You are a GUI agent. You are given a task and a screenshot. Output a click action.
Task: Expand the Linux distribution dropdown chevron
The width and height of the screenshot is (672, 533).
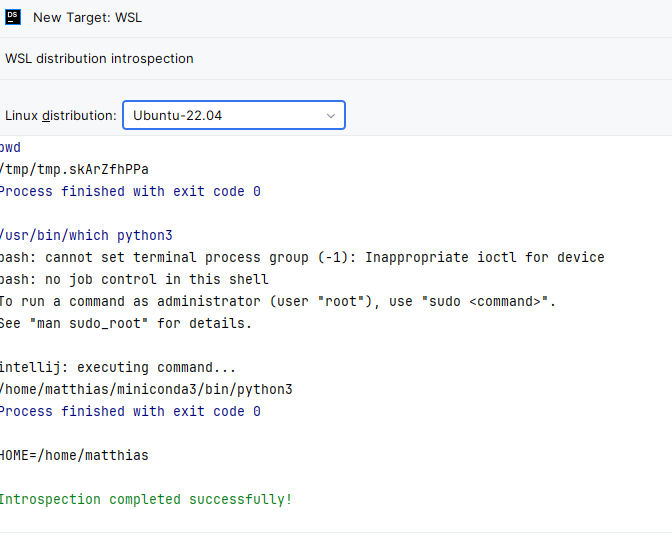(330, 116)
